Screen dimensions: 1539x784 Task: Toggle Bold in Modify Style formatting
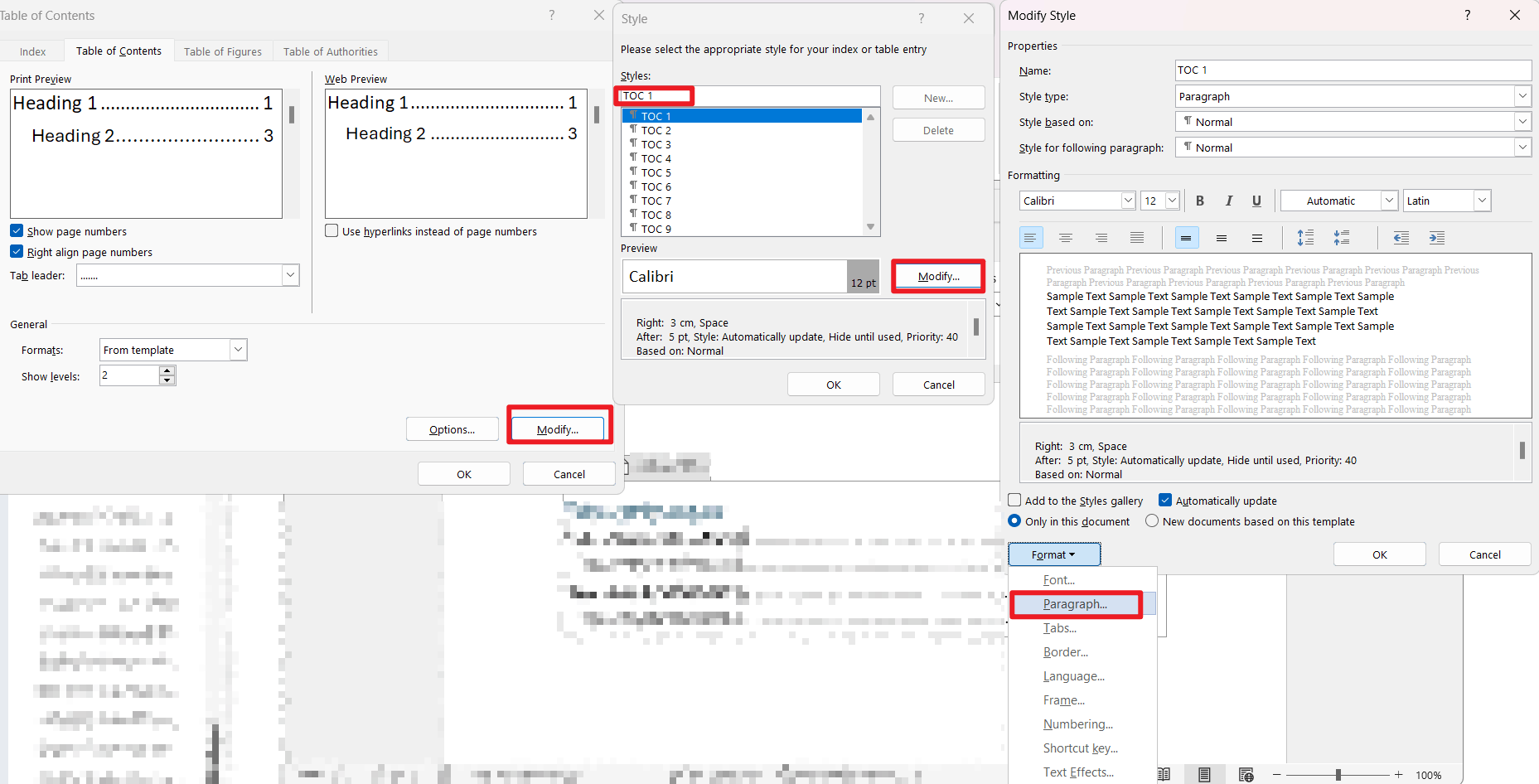point(1199,201)
